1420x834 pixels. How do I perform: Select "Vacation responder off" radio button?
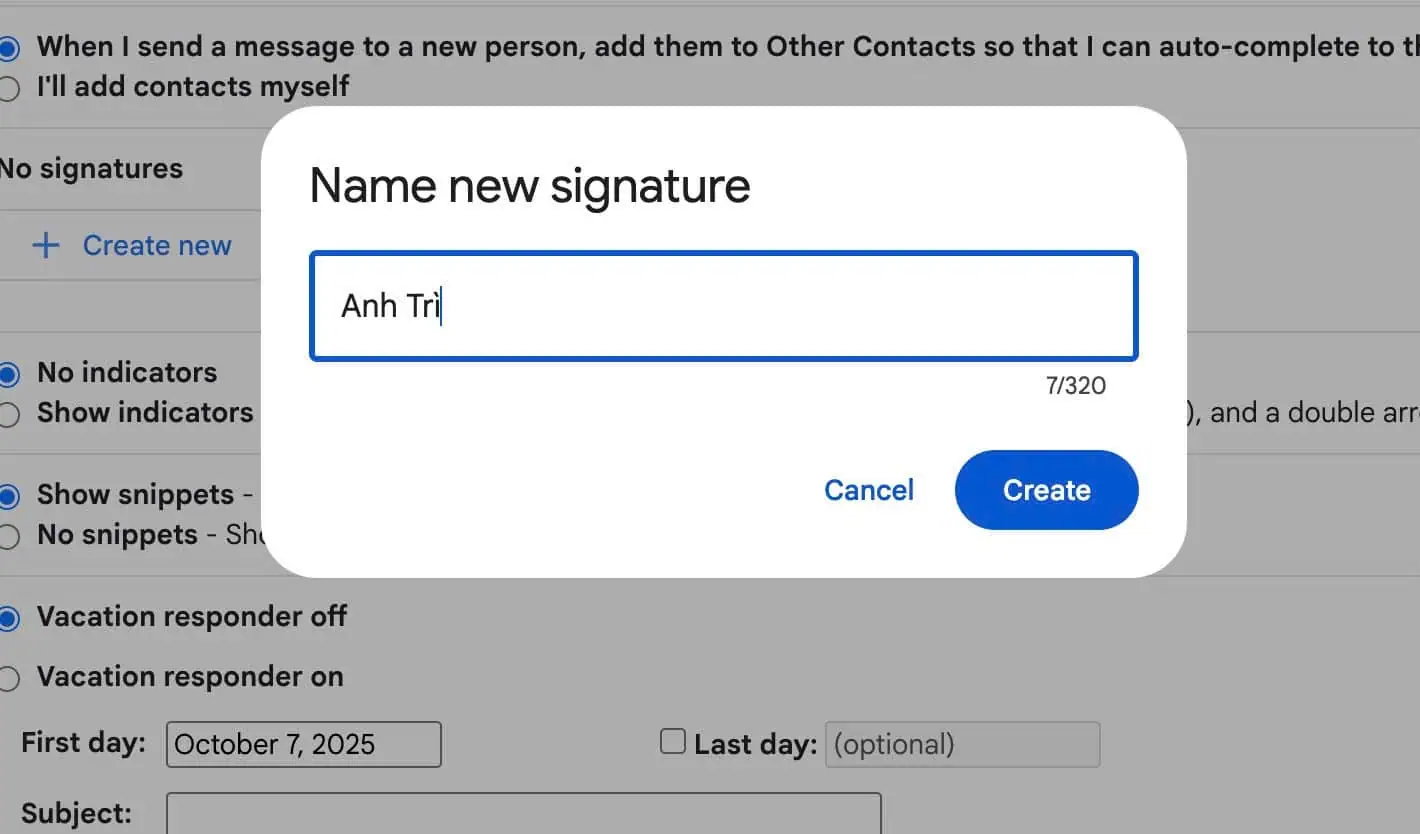point(9,618)
